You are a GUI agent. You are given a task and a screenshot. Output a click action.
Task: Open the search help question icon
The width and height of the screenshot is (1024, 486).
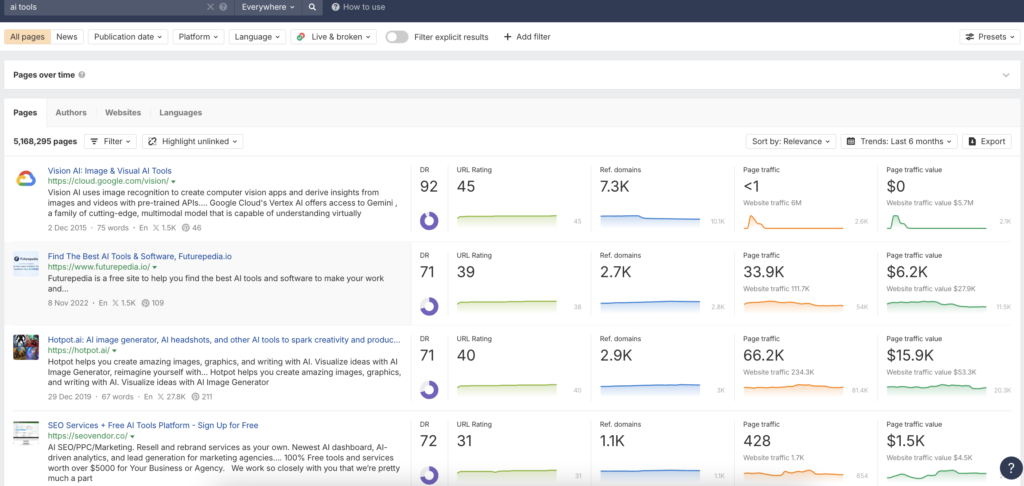[223, 7]
